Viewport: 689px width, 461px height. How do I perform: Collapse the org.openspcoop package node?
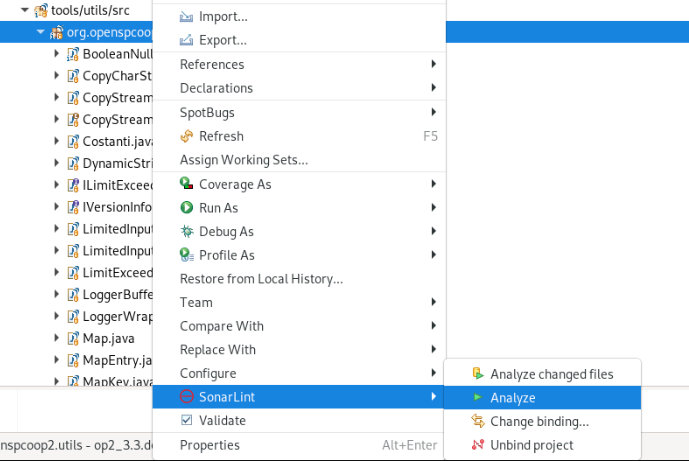40,32
